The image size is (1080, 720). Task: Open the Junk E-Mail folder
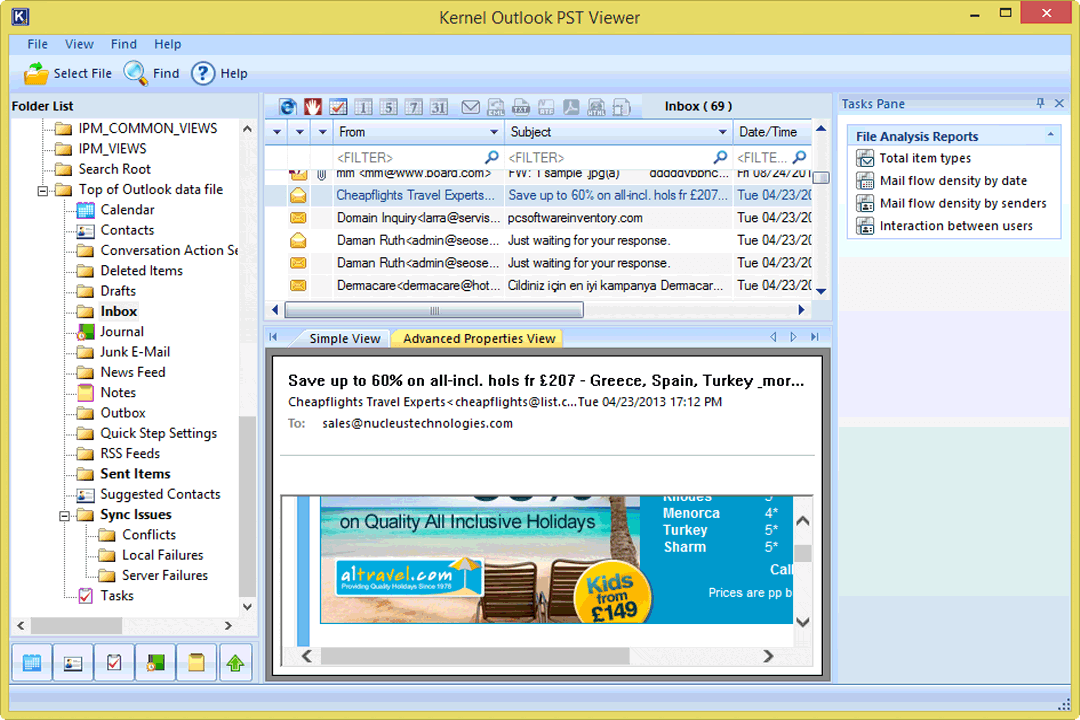point(135,352)
